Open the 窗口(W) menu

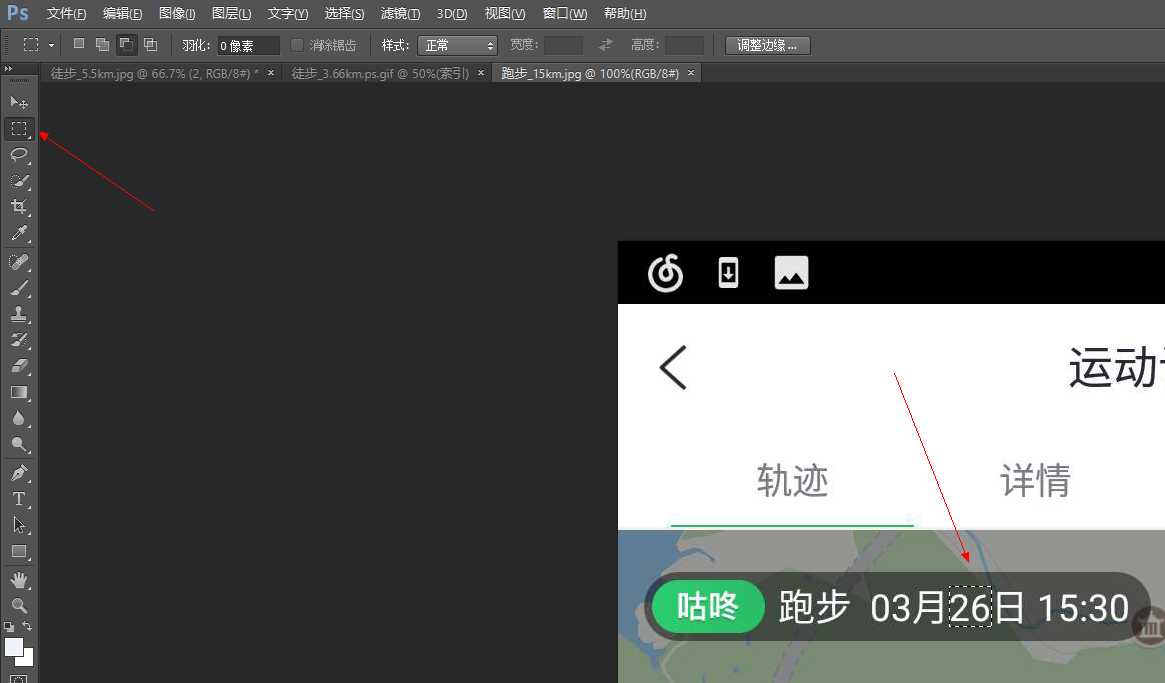[x=565, y=13]
